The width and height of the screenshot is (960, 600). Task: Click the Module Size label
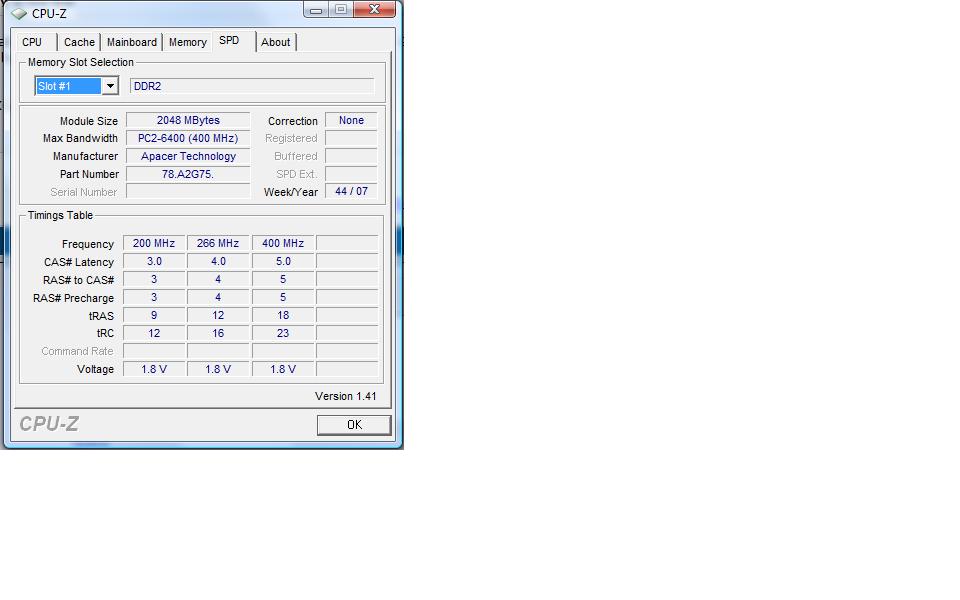89,121
